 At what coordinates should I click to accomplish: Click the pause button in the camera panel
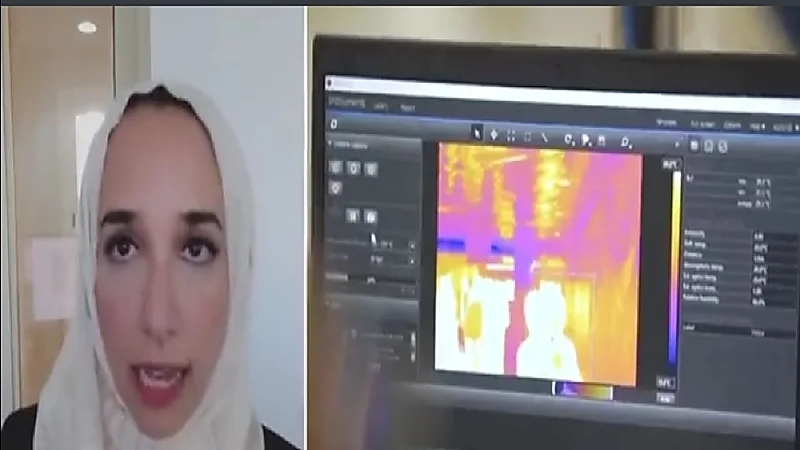352,215
